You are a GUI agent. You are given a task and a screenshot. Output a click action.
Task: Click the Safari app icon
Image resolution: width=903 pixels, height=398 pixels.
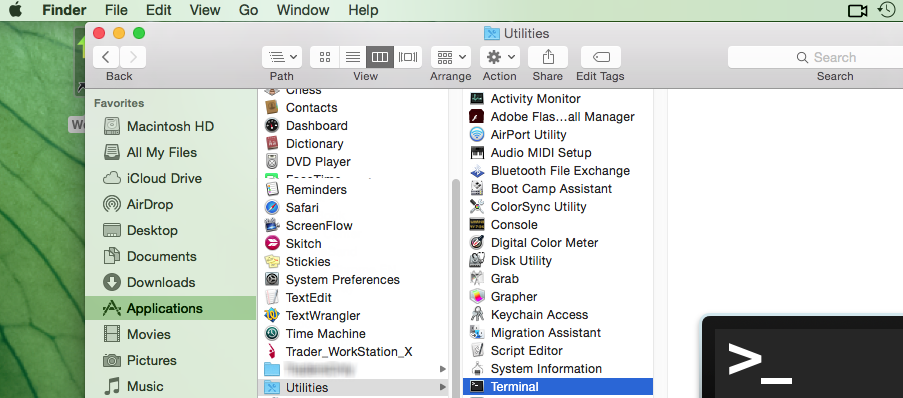272,207
